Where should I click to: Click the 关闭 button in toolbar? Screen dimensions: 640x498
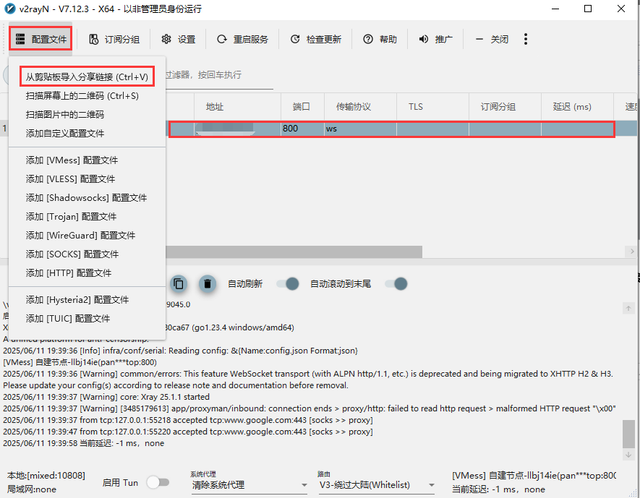coord(491,40)
